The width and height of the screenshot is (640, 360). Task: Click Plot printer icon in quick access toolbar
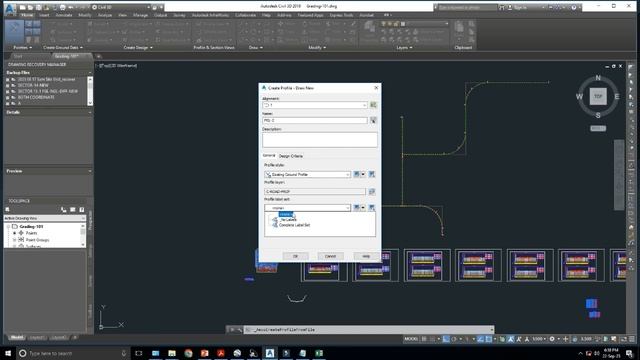click(x=62, y=7)
